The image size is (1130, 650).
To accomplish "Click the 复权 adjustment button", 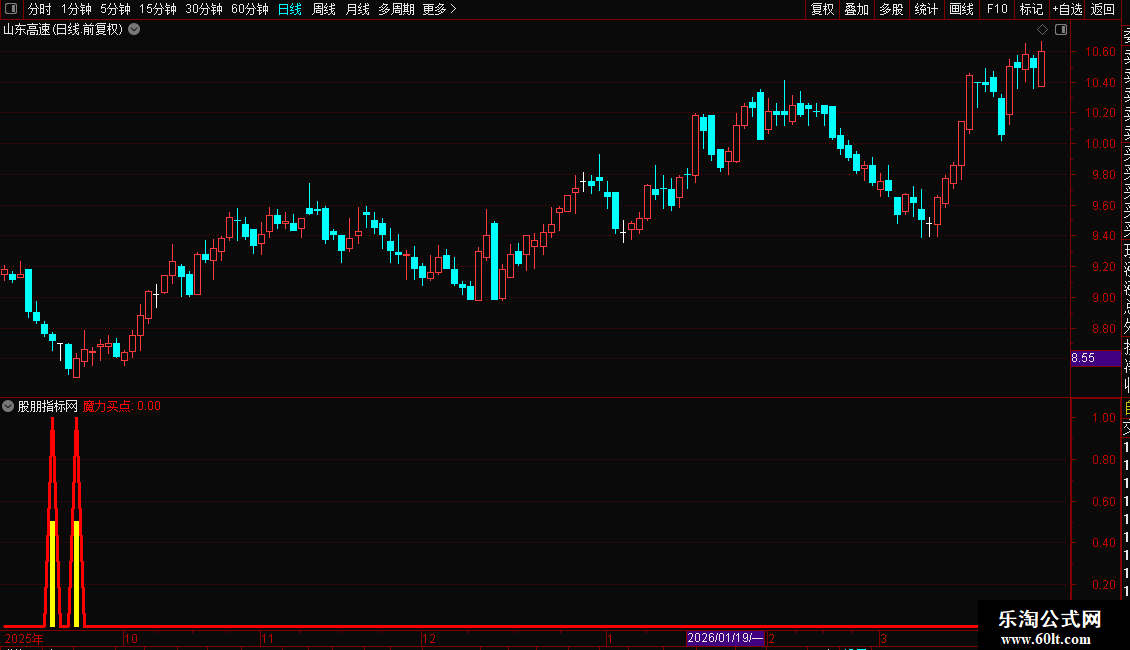I will coord(822,9).
